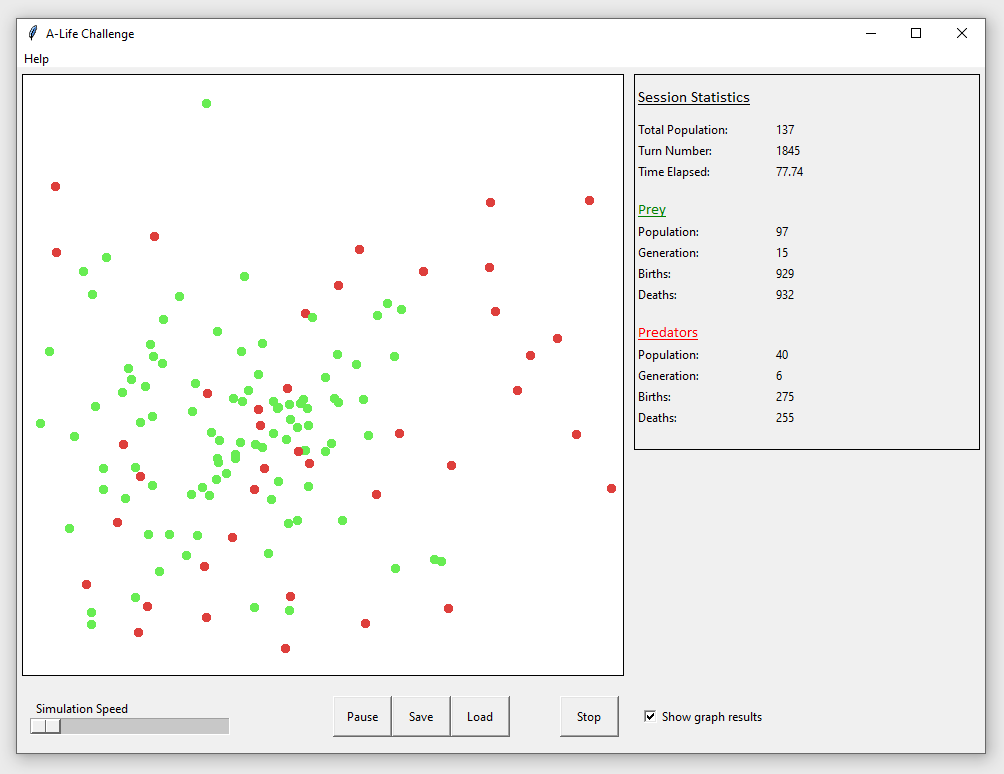Stop the simulation
This screenshot has height=774, width=1004.
pyautogui.click(x=589, y=717)
